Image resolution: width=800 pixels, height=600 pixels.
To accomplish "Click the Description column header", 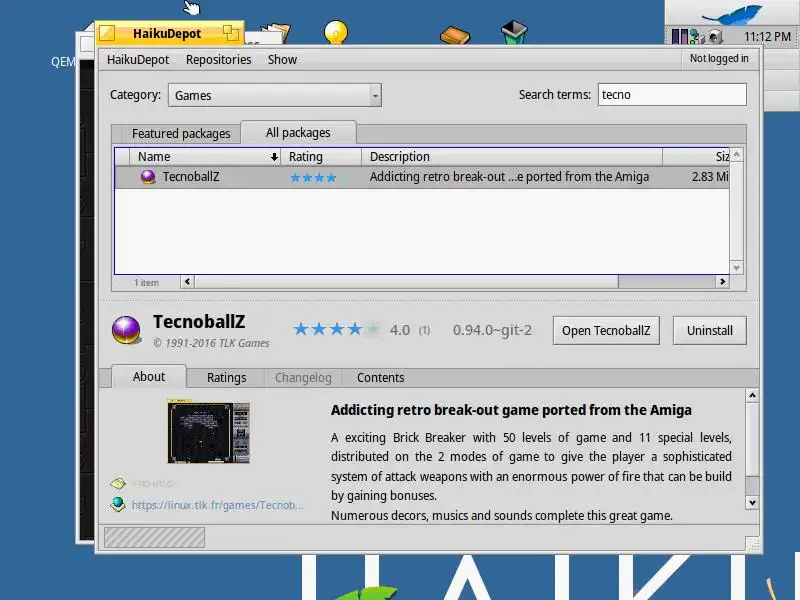I will click(512, 157).
